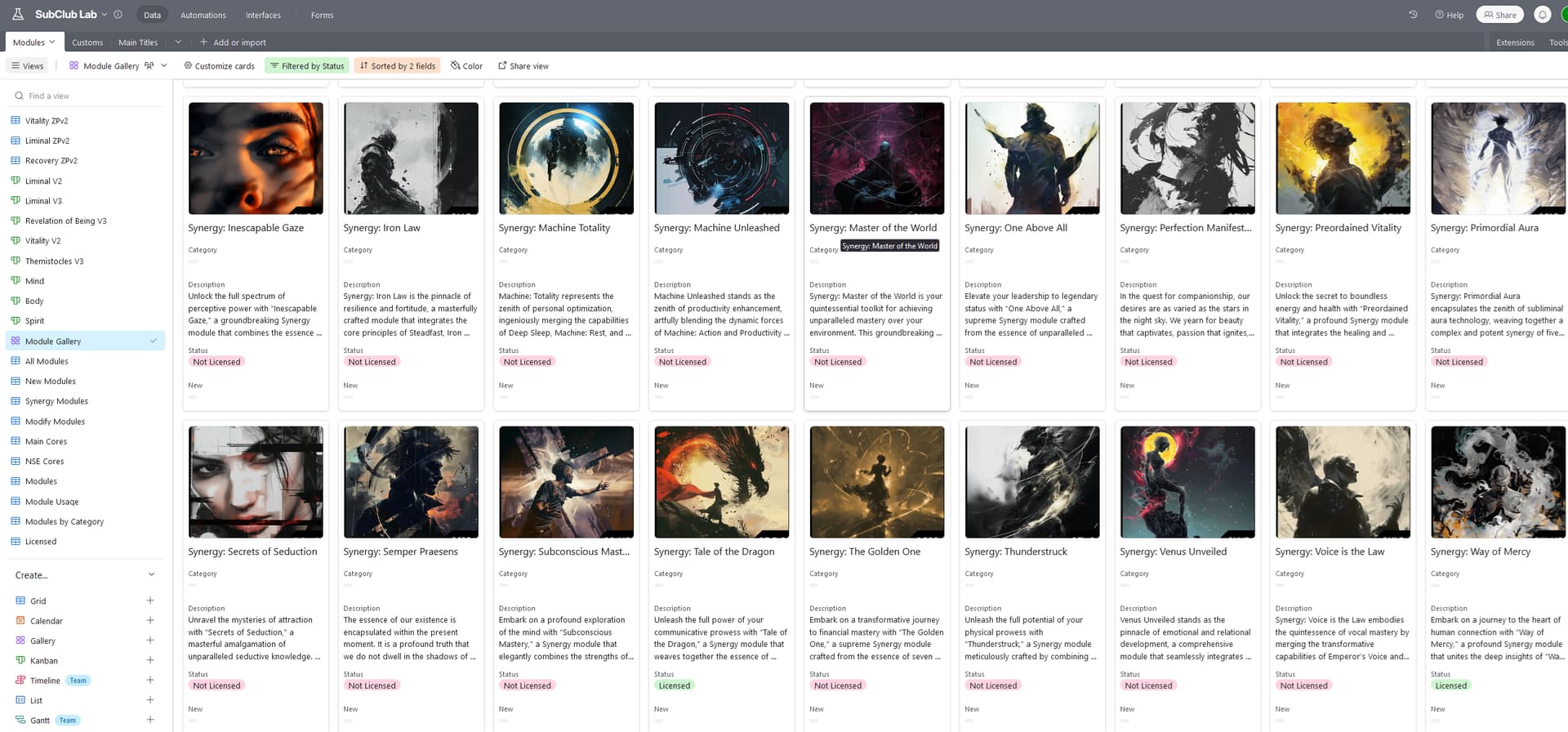Expand the Module Gallery view dropdown
1568x732 pixels.
(x=164, y=66)
